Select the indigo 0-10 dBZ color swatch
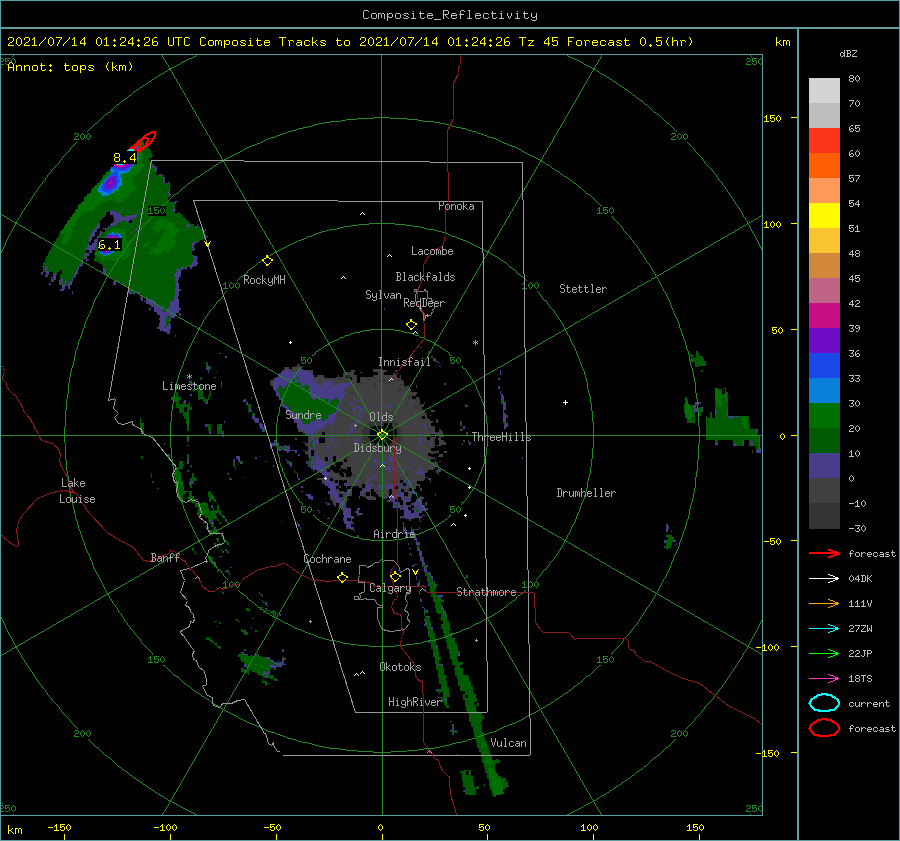 [824, 466]
